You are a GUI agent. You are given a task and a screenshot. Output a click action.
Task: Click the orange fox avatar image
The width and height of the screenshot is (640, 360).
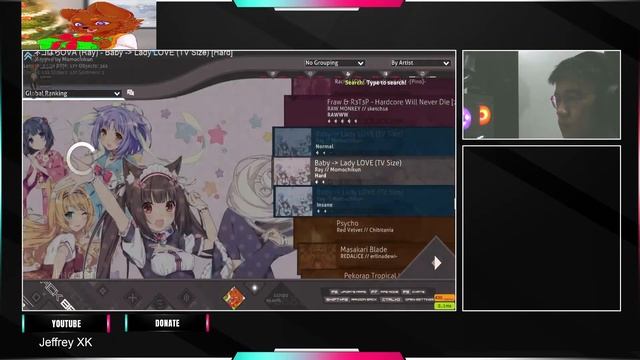coord(89,24)
